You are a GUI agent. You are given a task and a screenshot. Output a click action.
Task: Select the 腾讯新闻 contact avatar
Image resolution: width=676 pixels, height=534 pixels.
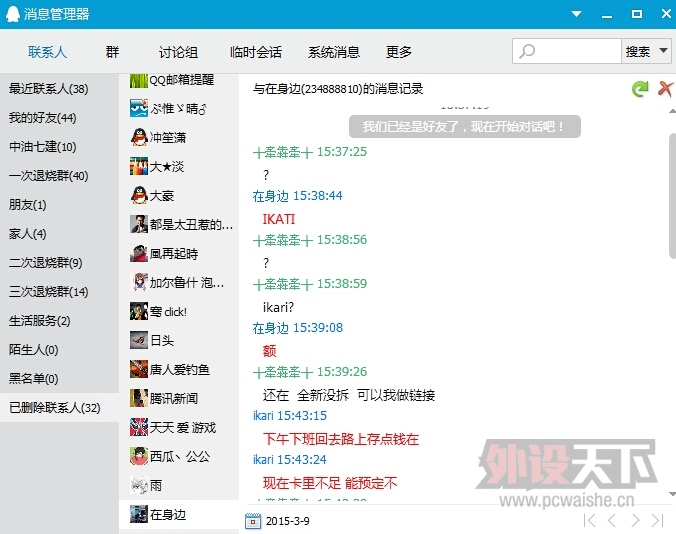[139, 398]
